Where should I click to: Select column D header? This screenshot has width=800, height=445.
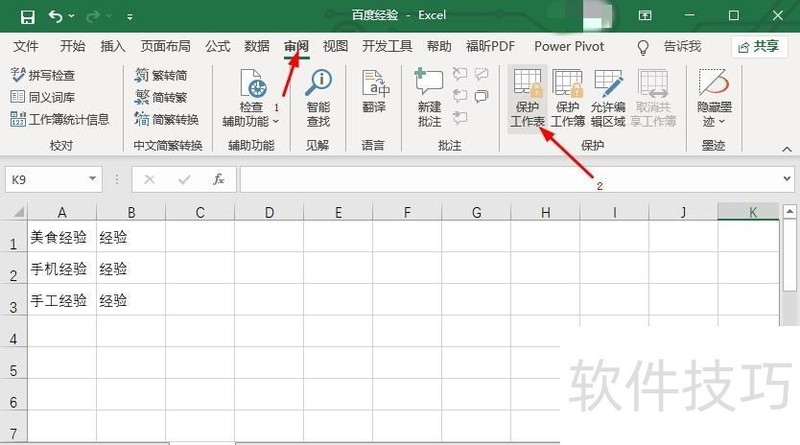click(269, 212)
